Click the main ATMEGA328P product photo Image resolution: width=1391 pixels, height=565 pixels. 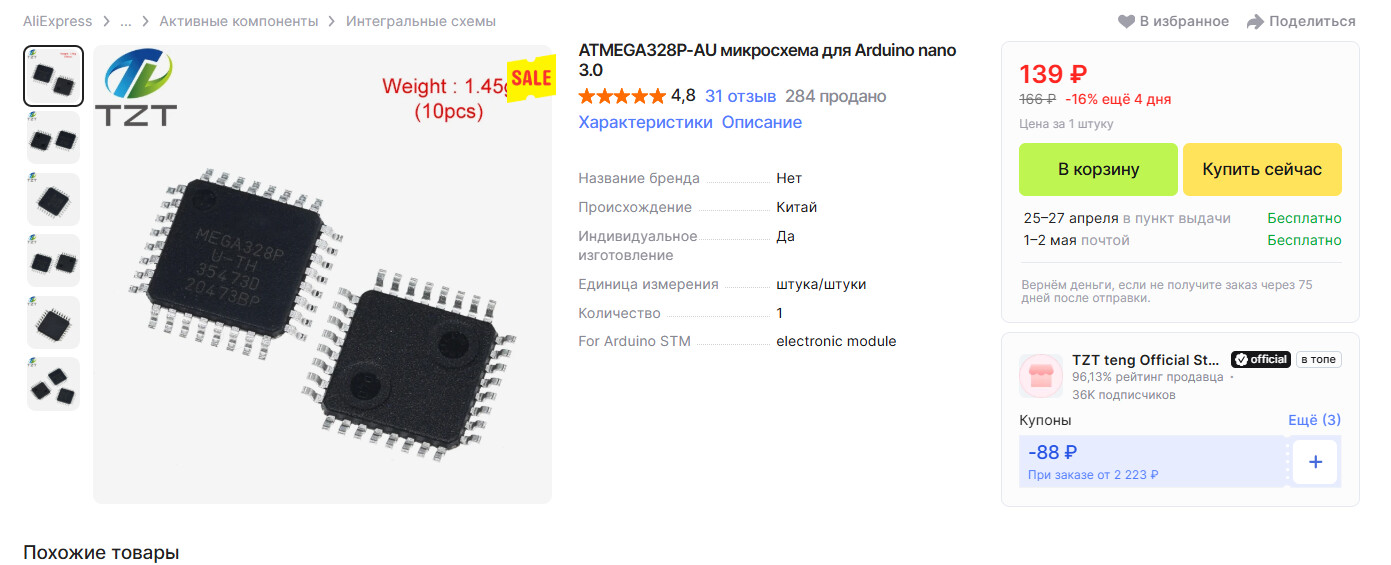click(x=322, y=274)
